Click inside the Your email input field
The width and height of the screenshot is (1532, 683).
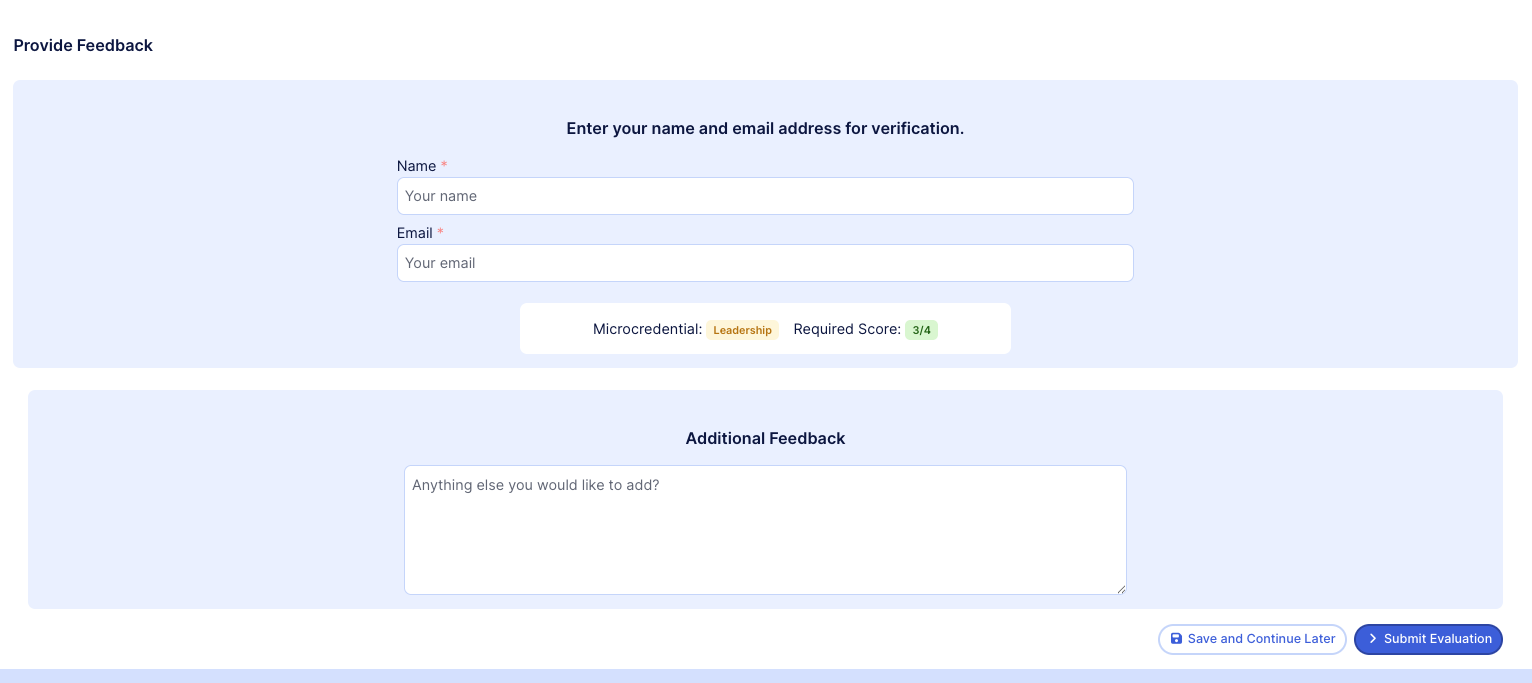(765, 263)
